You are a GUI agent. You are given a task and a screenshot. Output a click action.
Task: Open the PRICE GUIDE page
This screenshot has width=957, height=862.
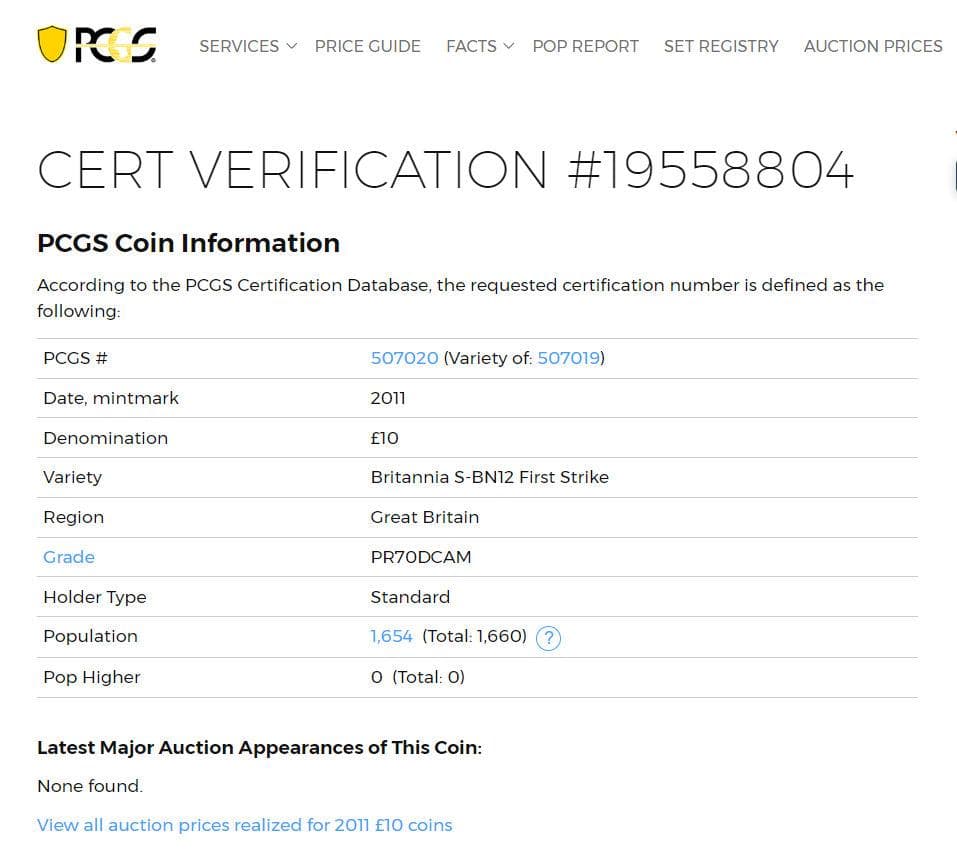[x=367, y=46]
